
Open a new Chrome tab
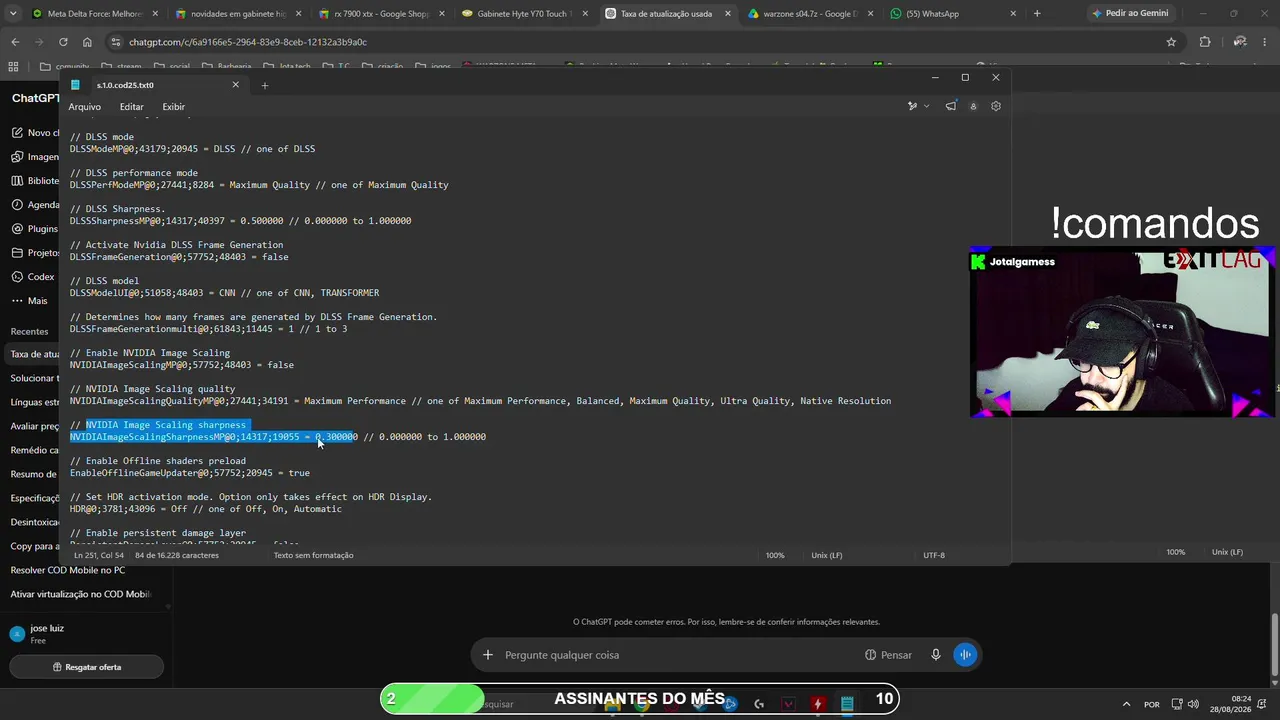coord(1036,13)
